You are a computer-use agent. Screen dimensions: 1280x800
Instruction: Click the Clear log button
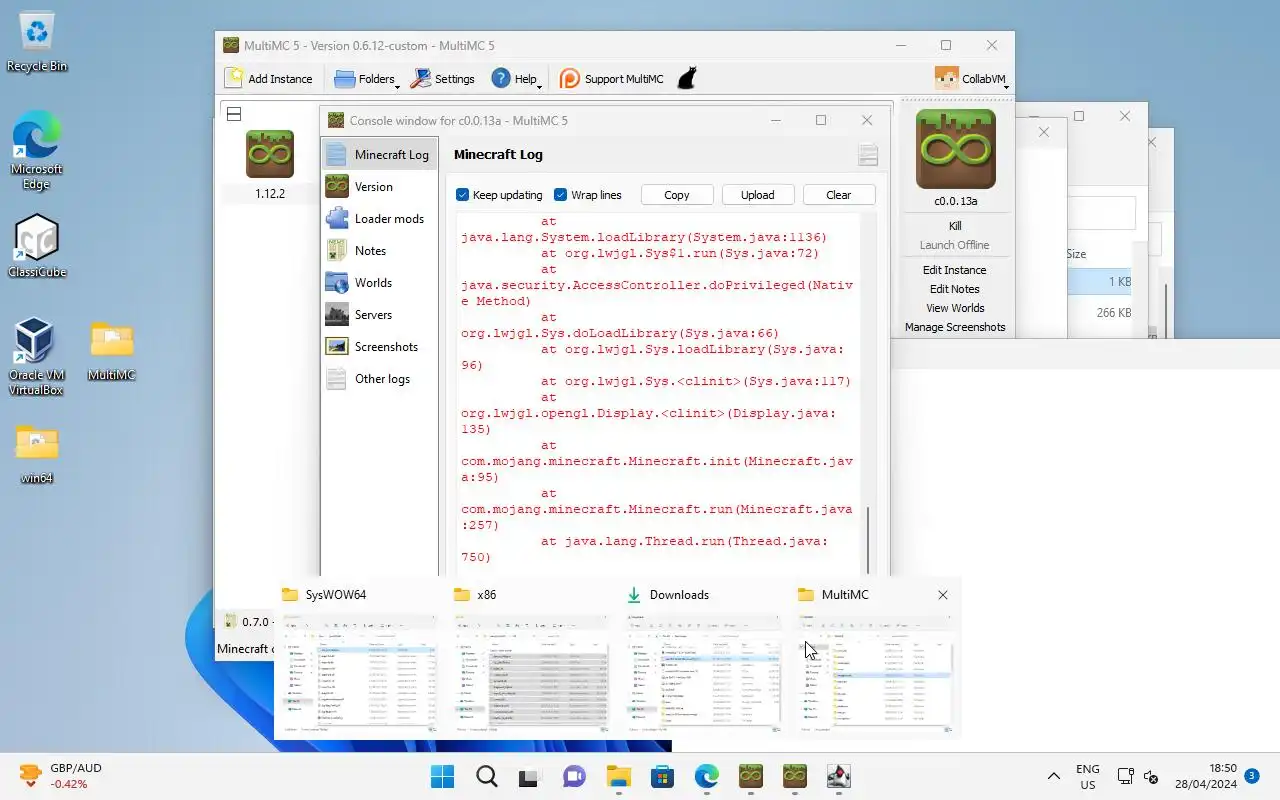(x=839, y=195)
